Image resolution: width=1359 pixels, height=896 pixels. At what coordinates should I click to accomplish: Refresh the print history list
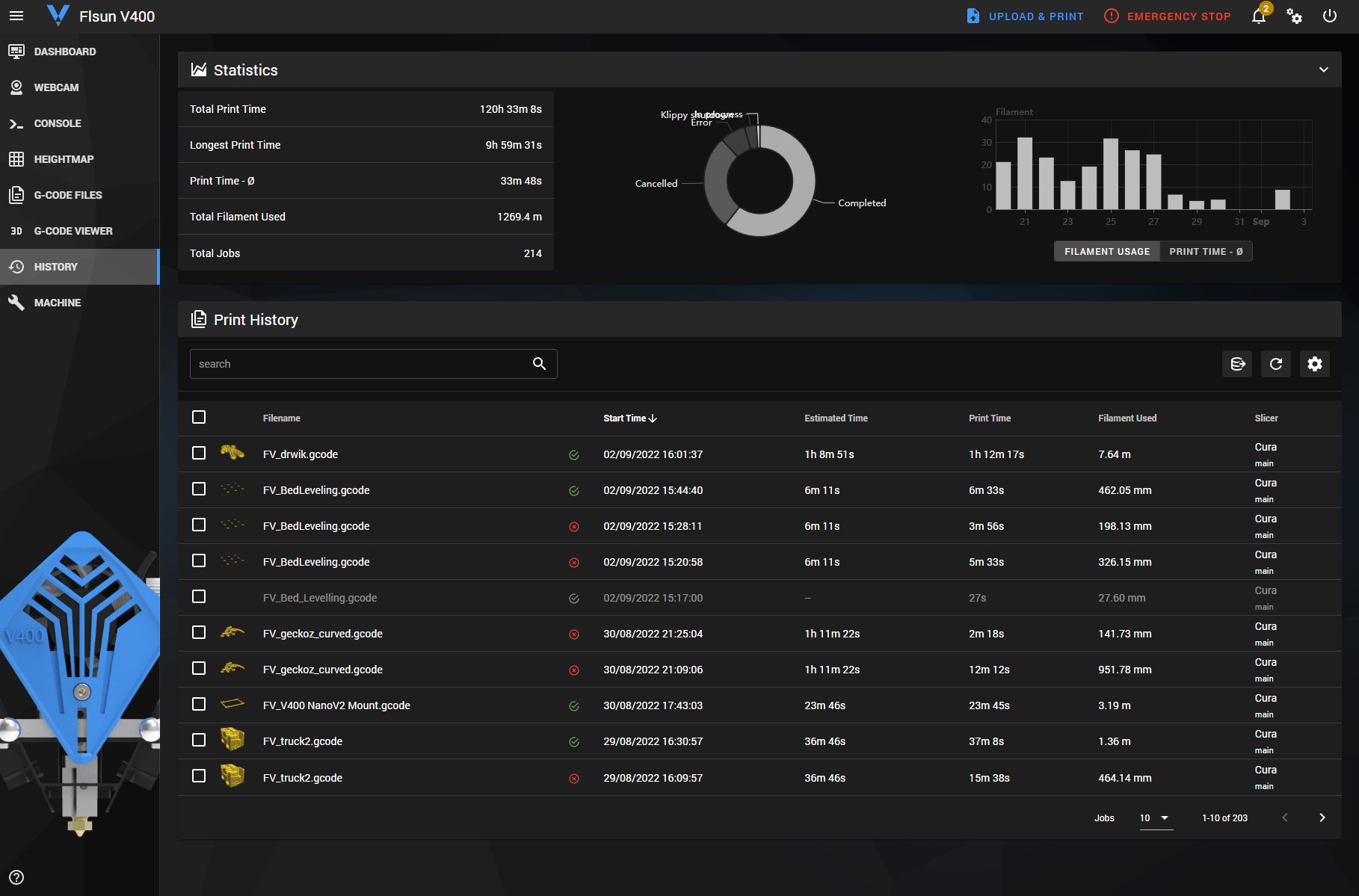click(1276, 364)
